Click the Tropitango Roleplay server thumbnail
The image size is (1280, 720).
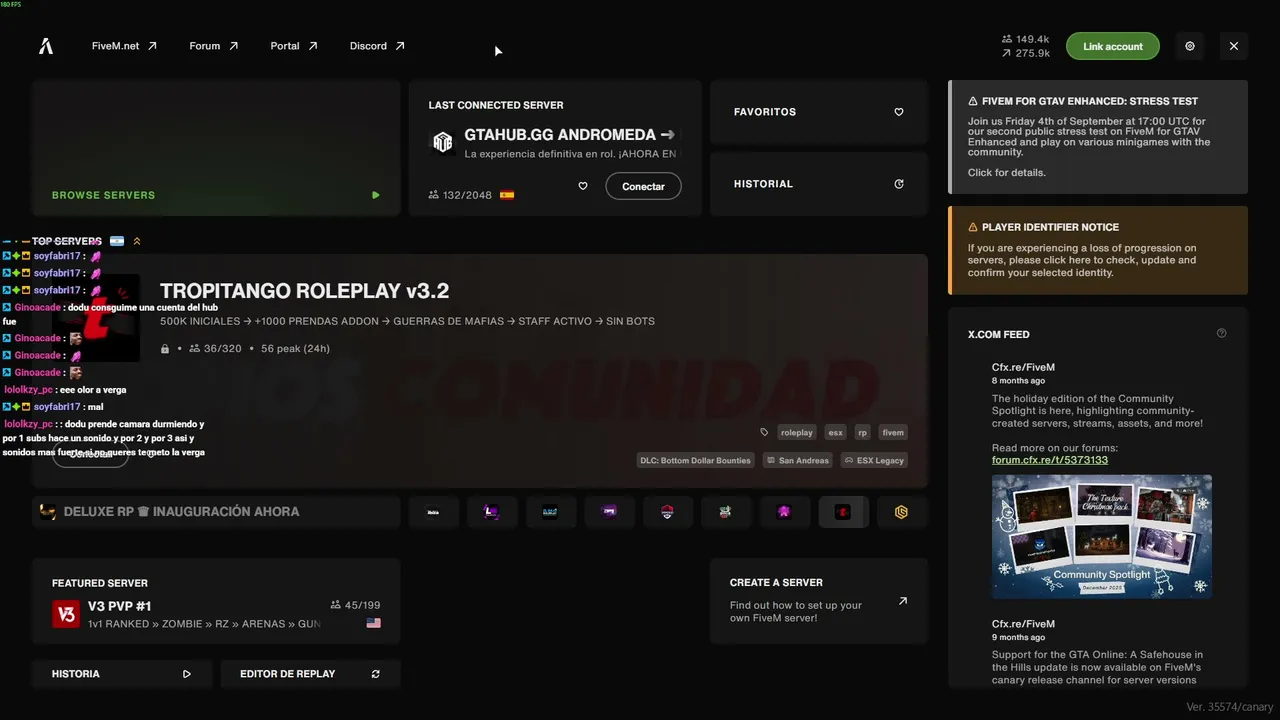96,318
